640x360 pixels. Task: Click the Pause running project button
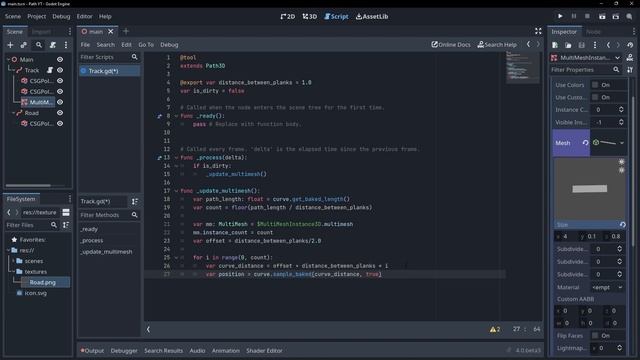pyautogui.click(x=574, y=16)
